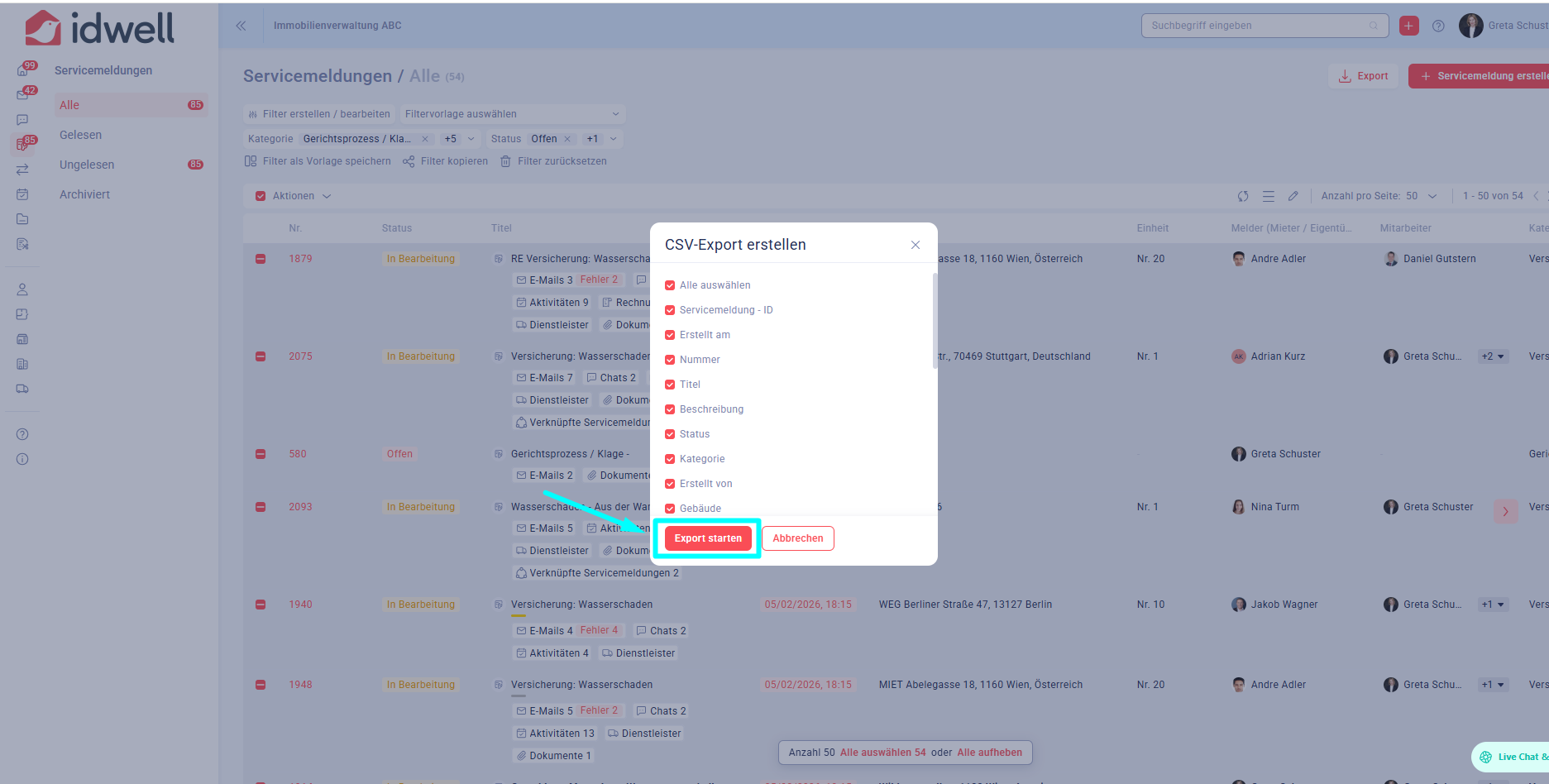The image size is (1549, 784).
Task: Open 'Archiviert' in the sidebar menu
Action: [x=84, y=194]
